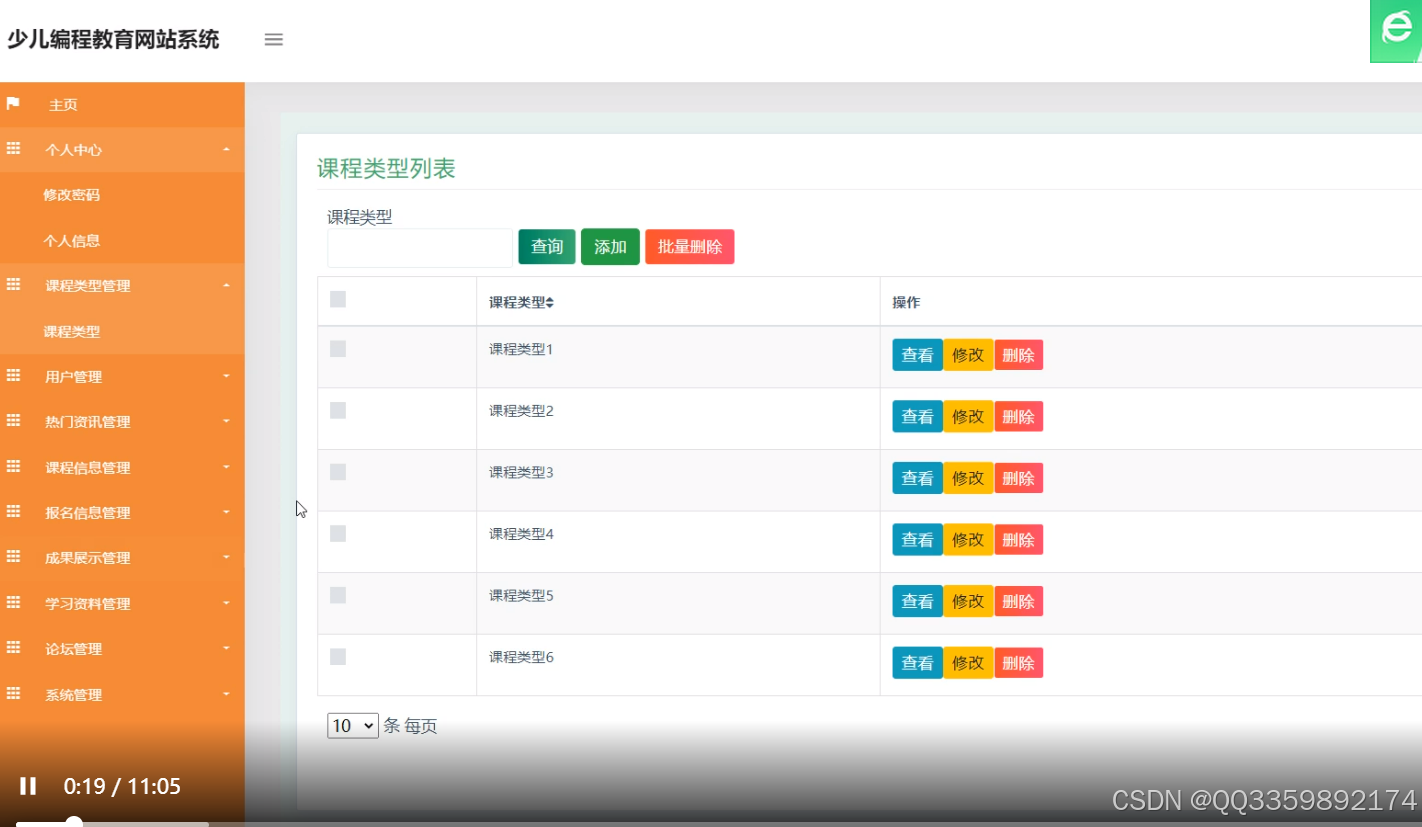
Task: Edit 课程类型2 with 修改 button
Action: (968, 416)
